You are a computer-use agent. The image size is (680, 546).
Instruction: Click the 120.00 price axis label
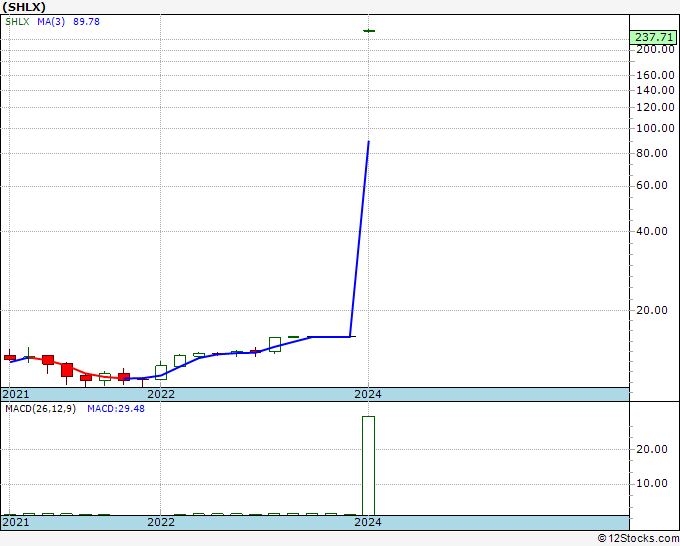[655, 108]
